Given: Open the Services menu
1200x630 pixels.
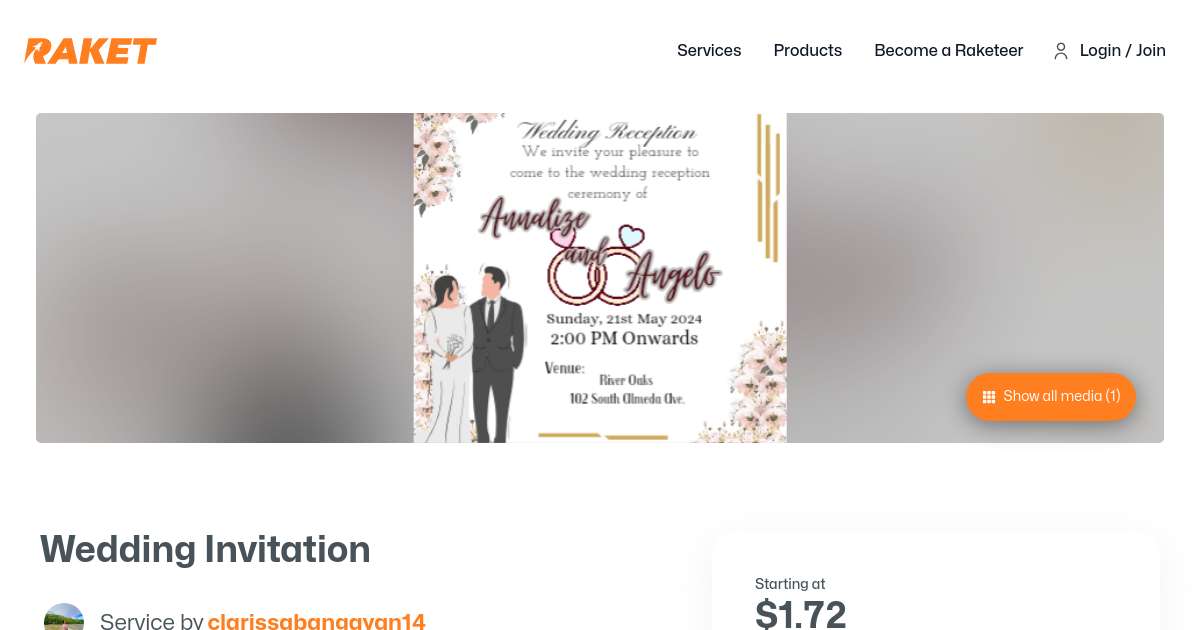Looking at the screenshot, I should [709, 50].
